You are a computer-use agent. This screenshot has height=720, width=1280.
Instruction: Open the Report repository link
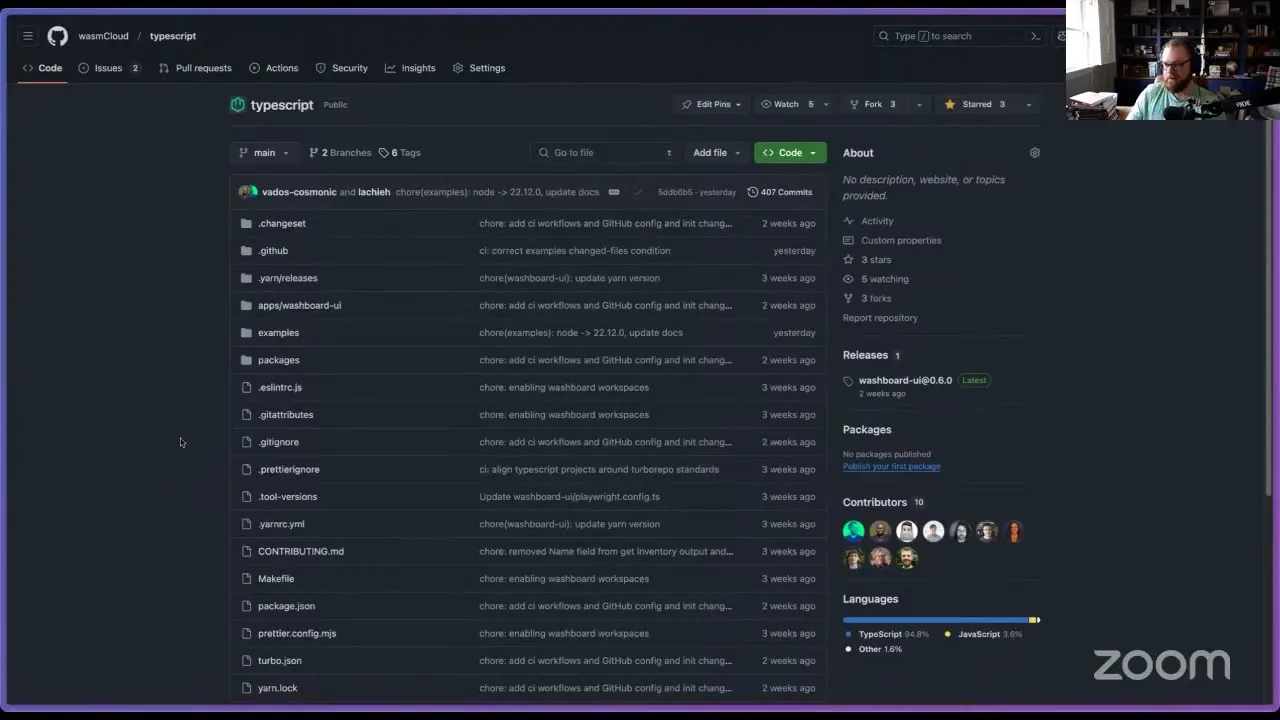880,318
